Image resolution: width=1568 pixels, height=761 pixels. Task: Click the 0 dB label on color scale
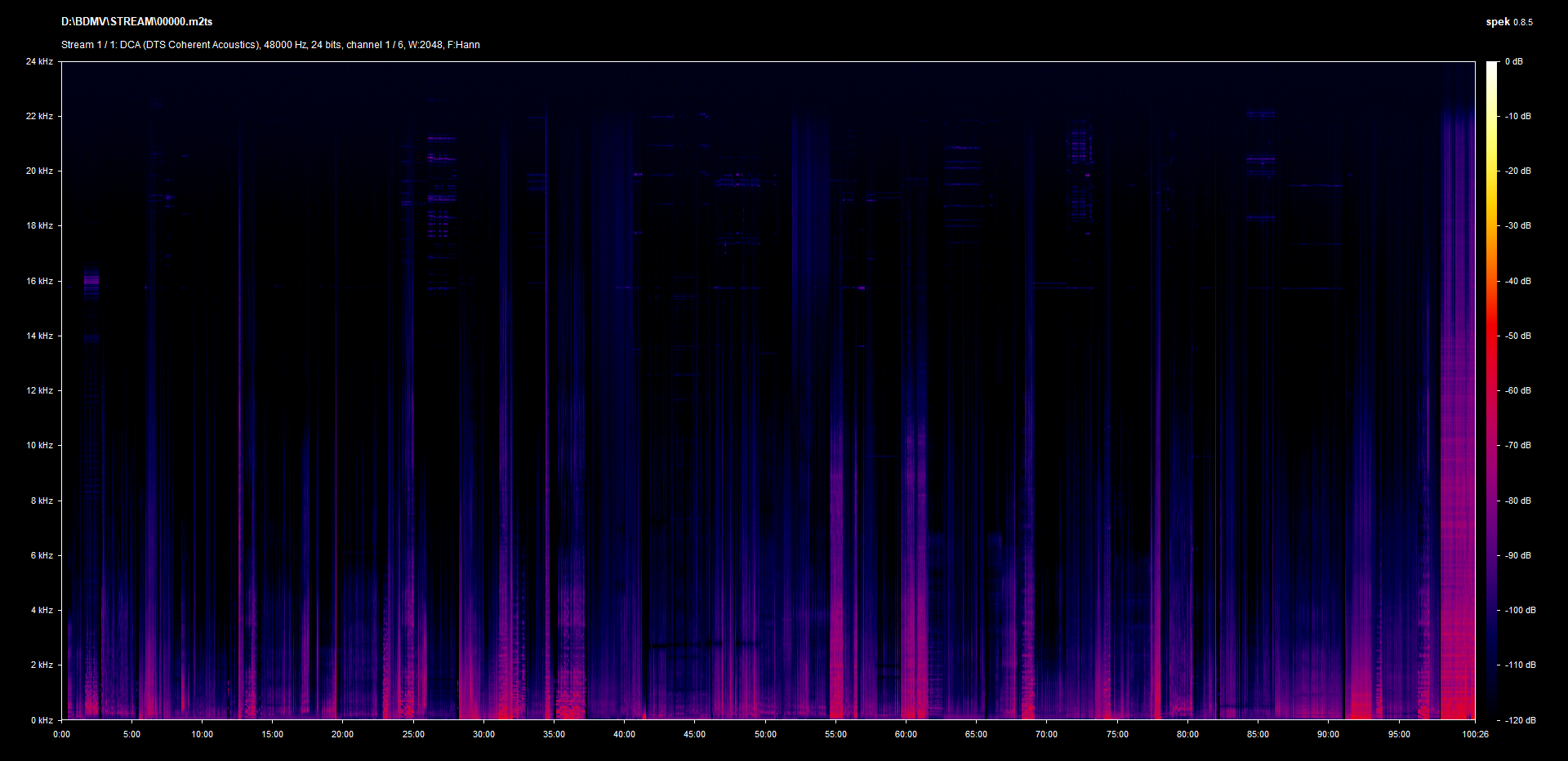click(1513, 61)
